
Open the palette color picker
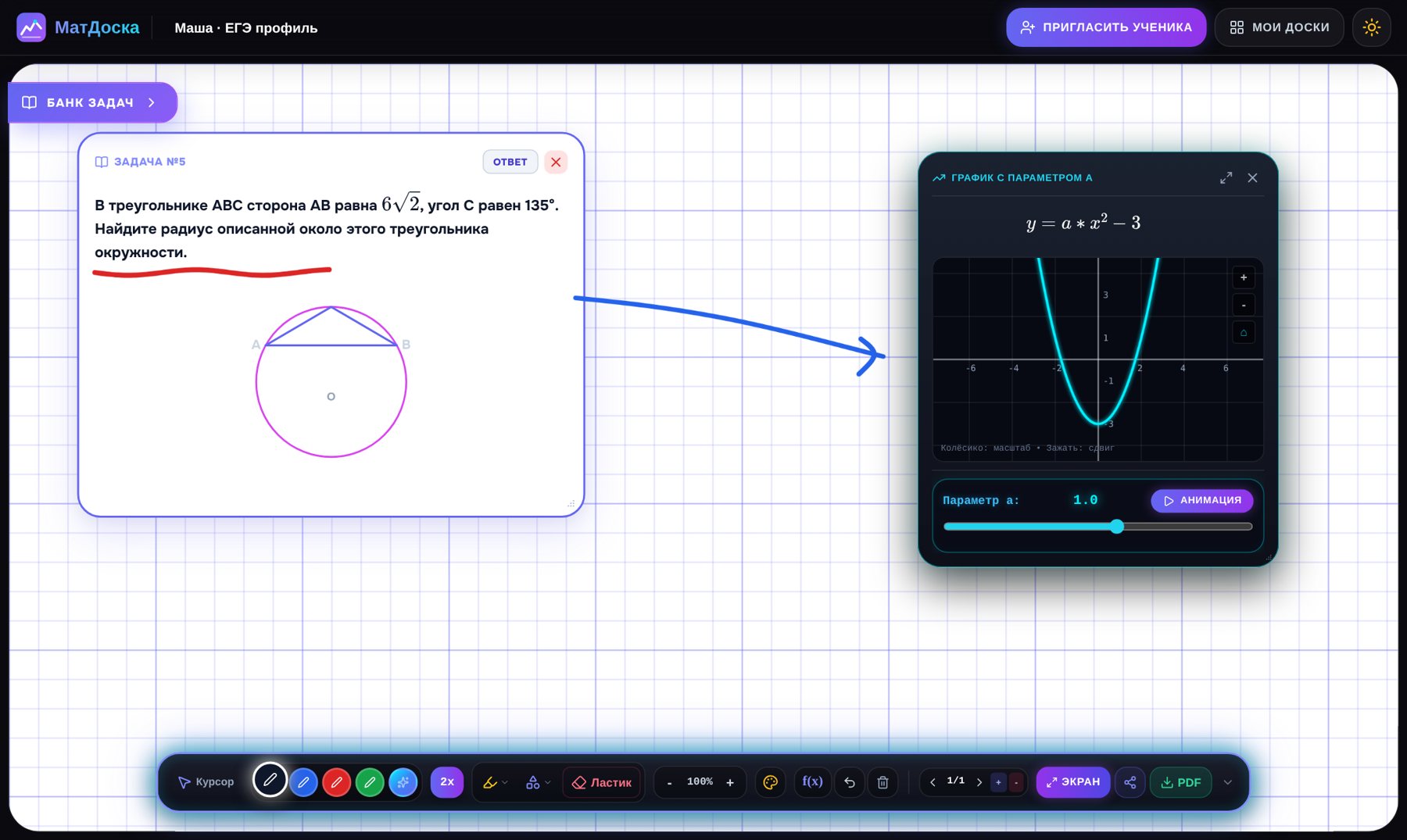pos(771,782)
